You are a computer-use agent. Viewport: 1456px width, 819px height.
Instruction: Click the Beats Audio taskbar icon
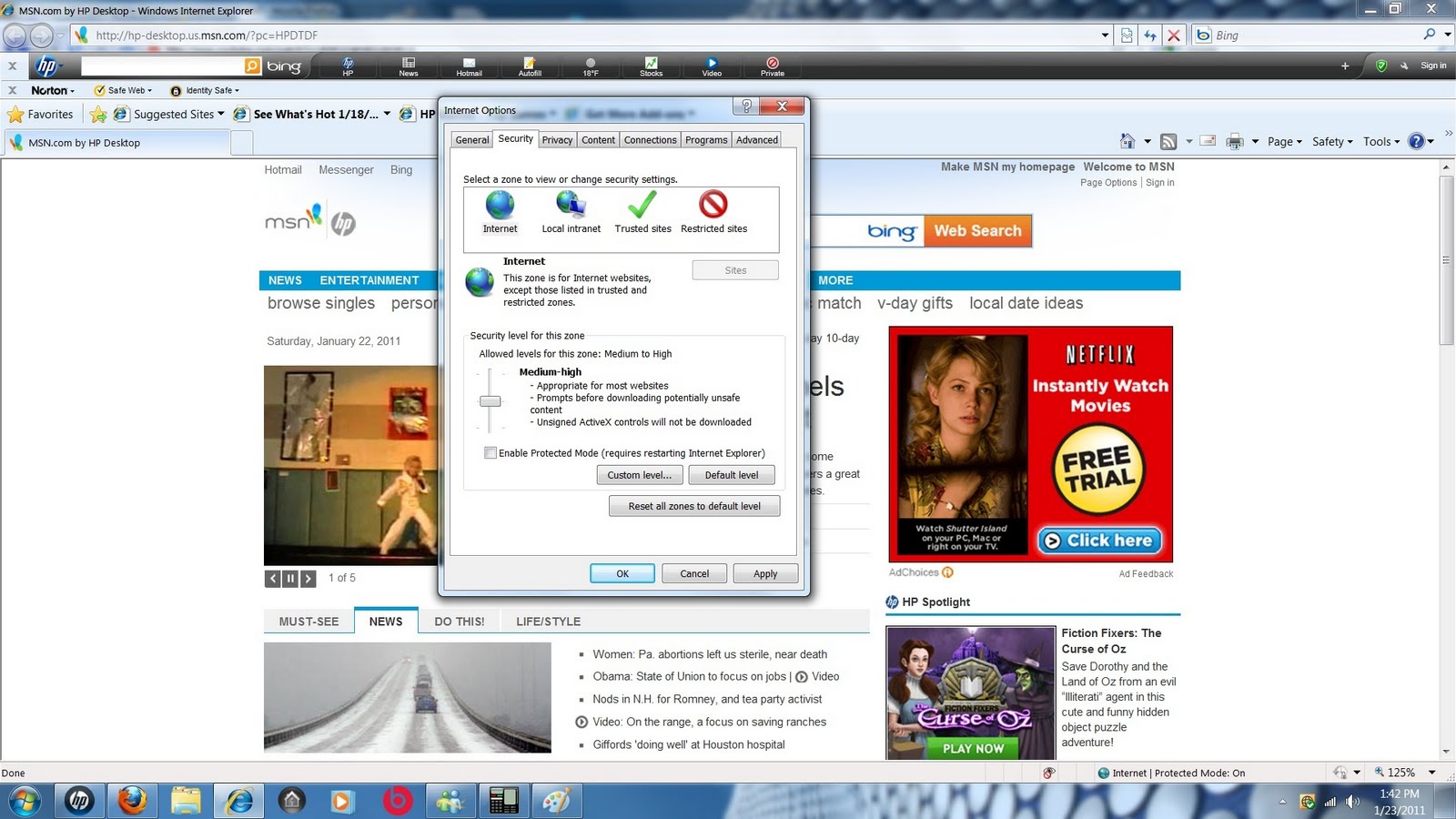[x=397, y=801]
